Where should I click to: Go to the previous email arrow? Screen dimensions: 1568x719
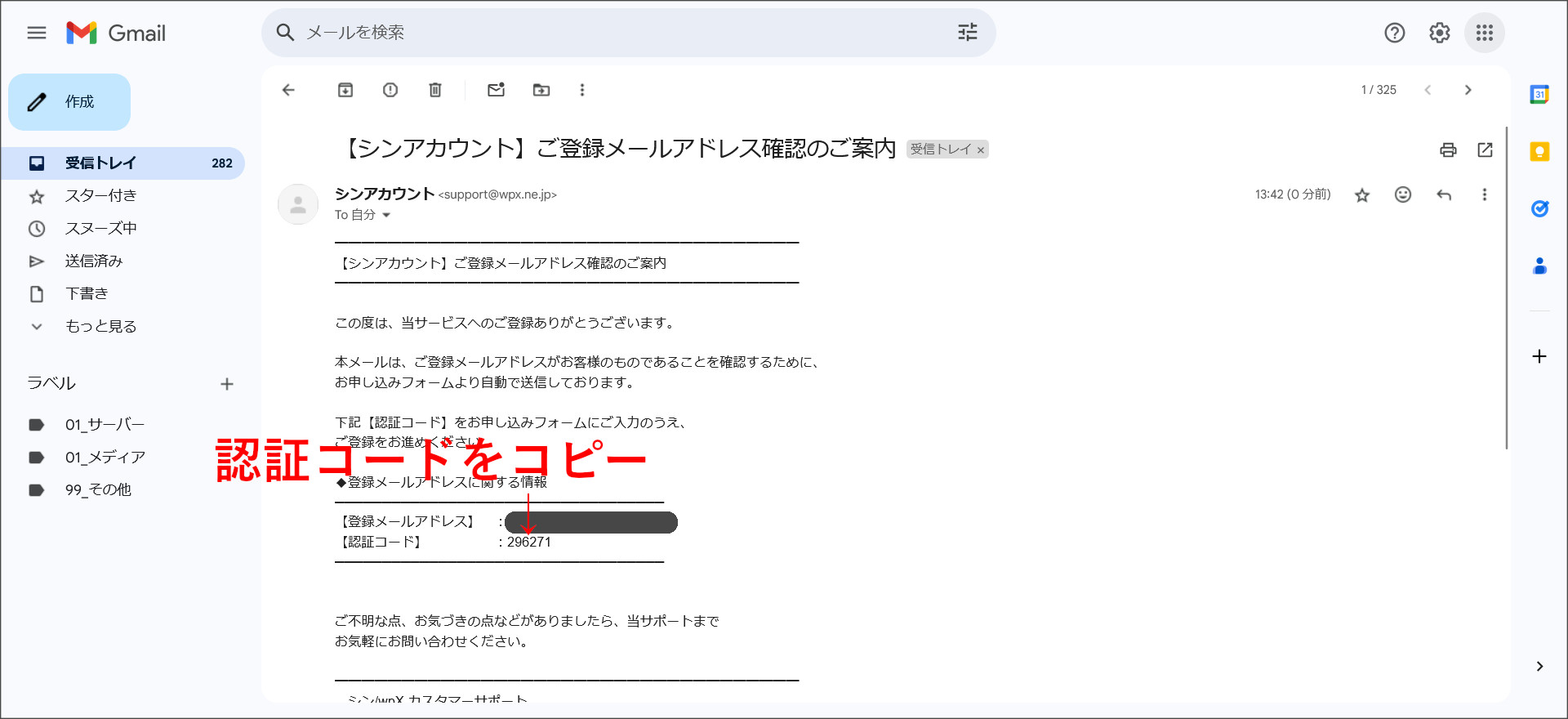click(1428, 90)
